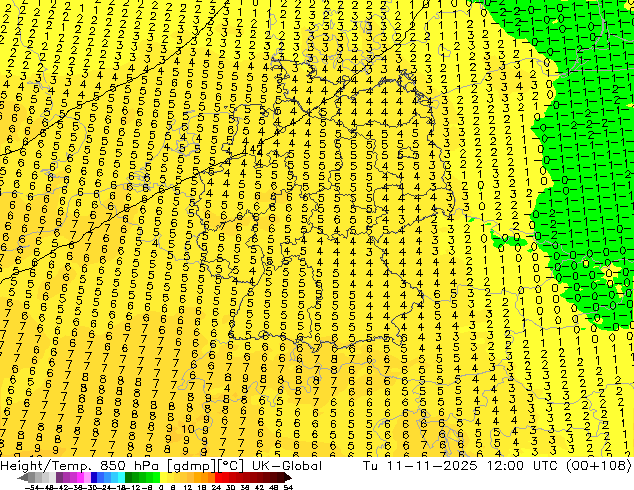Click the yellow swatch at 0 in the legend
The image size is (634, 490).
[x=163, y=477]
